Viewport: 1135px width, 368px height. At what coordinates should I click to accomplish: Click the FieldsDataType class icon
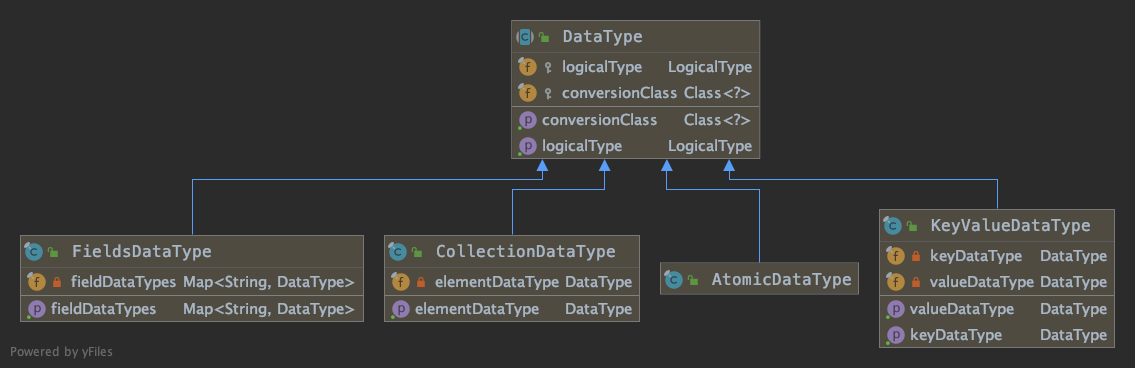tap(33, 251)
